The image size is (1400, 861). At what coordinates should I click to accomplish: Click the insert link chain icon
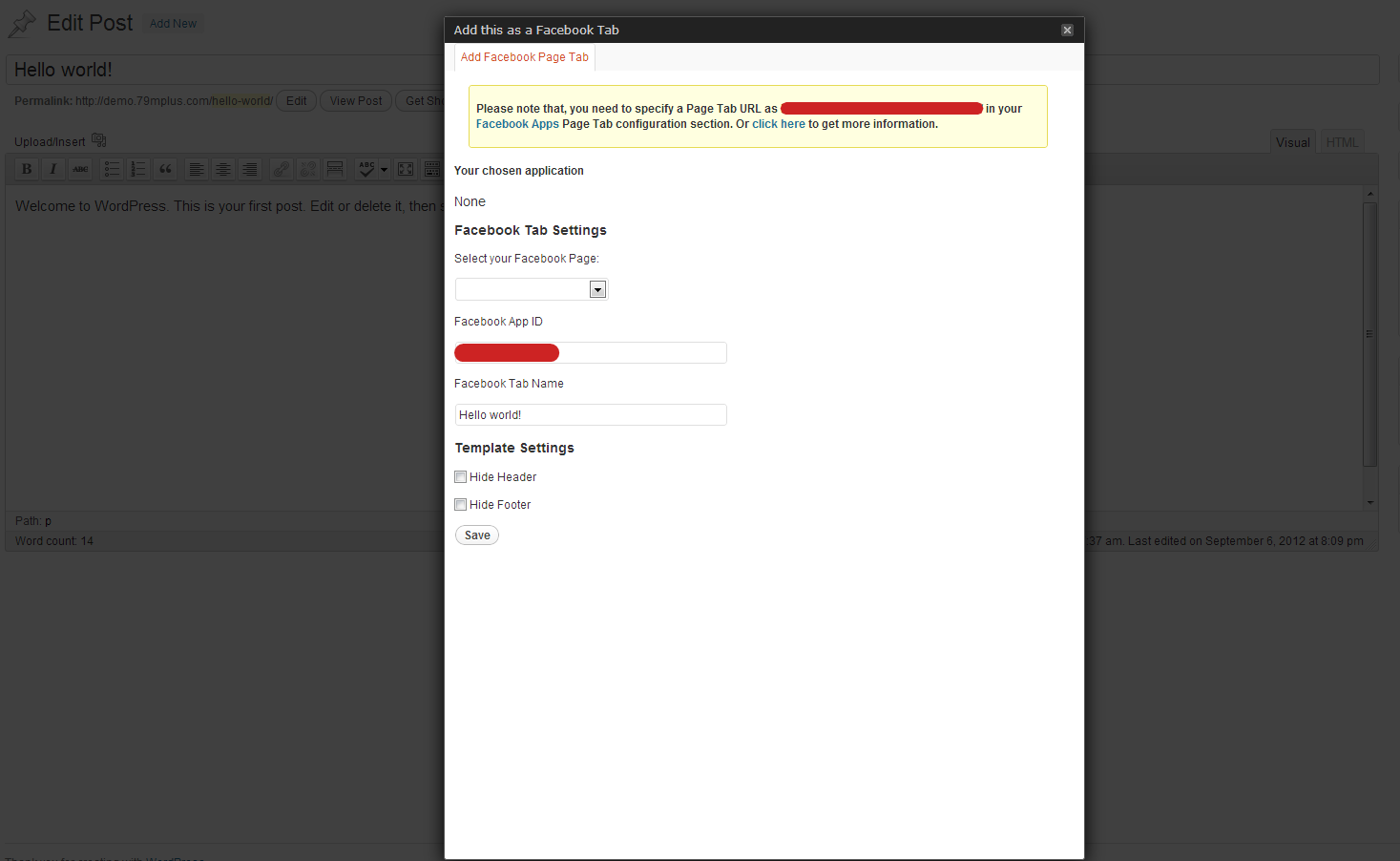click(281, 169)
